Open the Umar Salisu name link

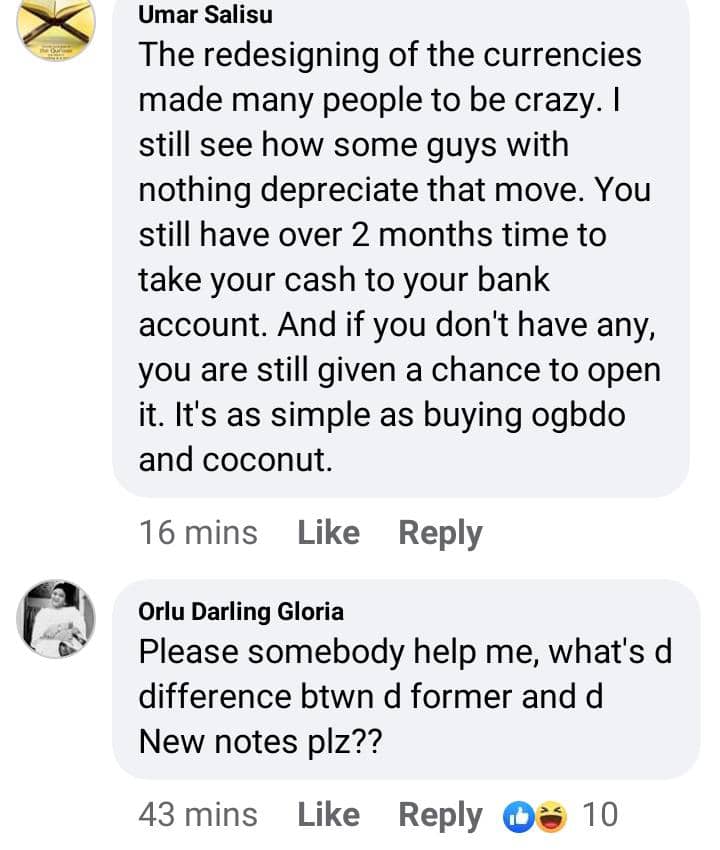tap(204, 15)
